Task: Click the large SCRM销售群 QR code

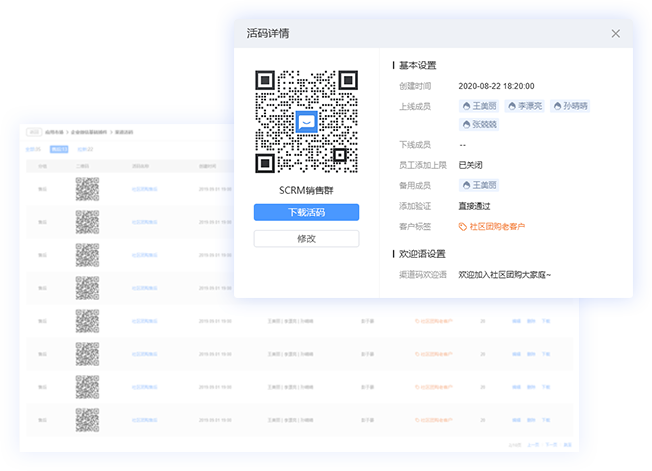Action: [x=306, y=121]
